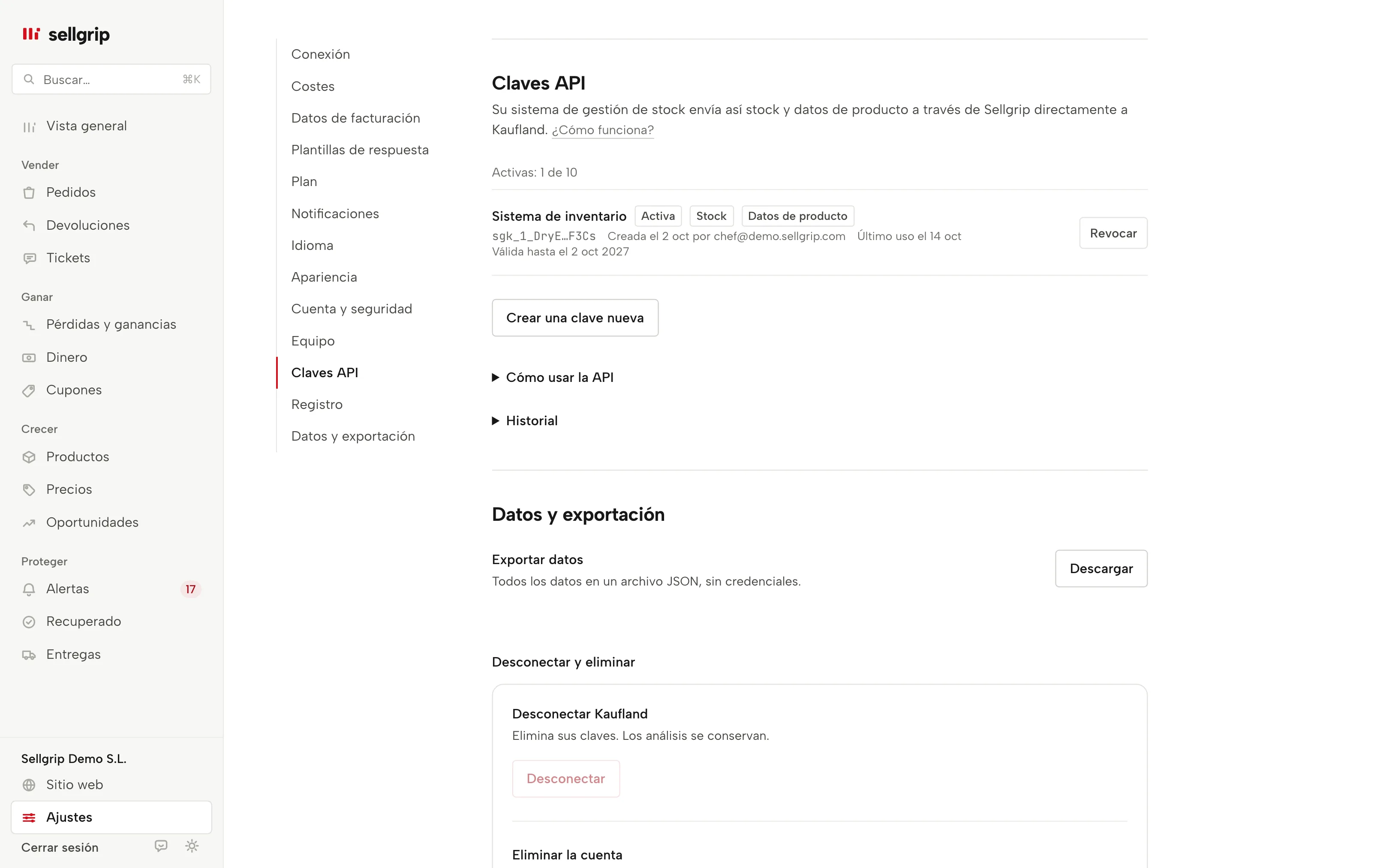The image size is (1389, 868).
Task: Go to Cuenta y seguridad
Action: click(x=351, y=309)
